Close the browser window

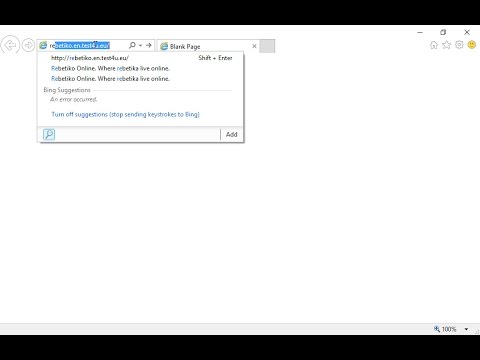(x=467, y=32)
